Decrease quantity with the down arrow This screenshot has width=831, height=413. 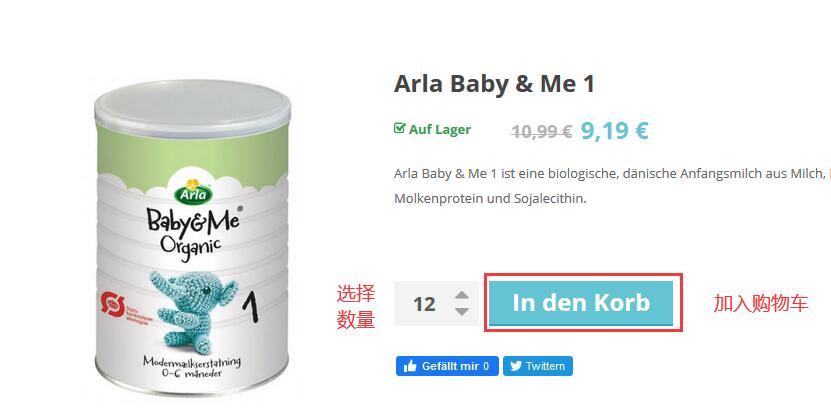pos(462,311)
